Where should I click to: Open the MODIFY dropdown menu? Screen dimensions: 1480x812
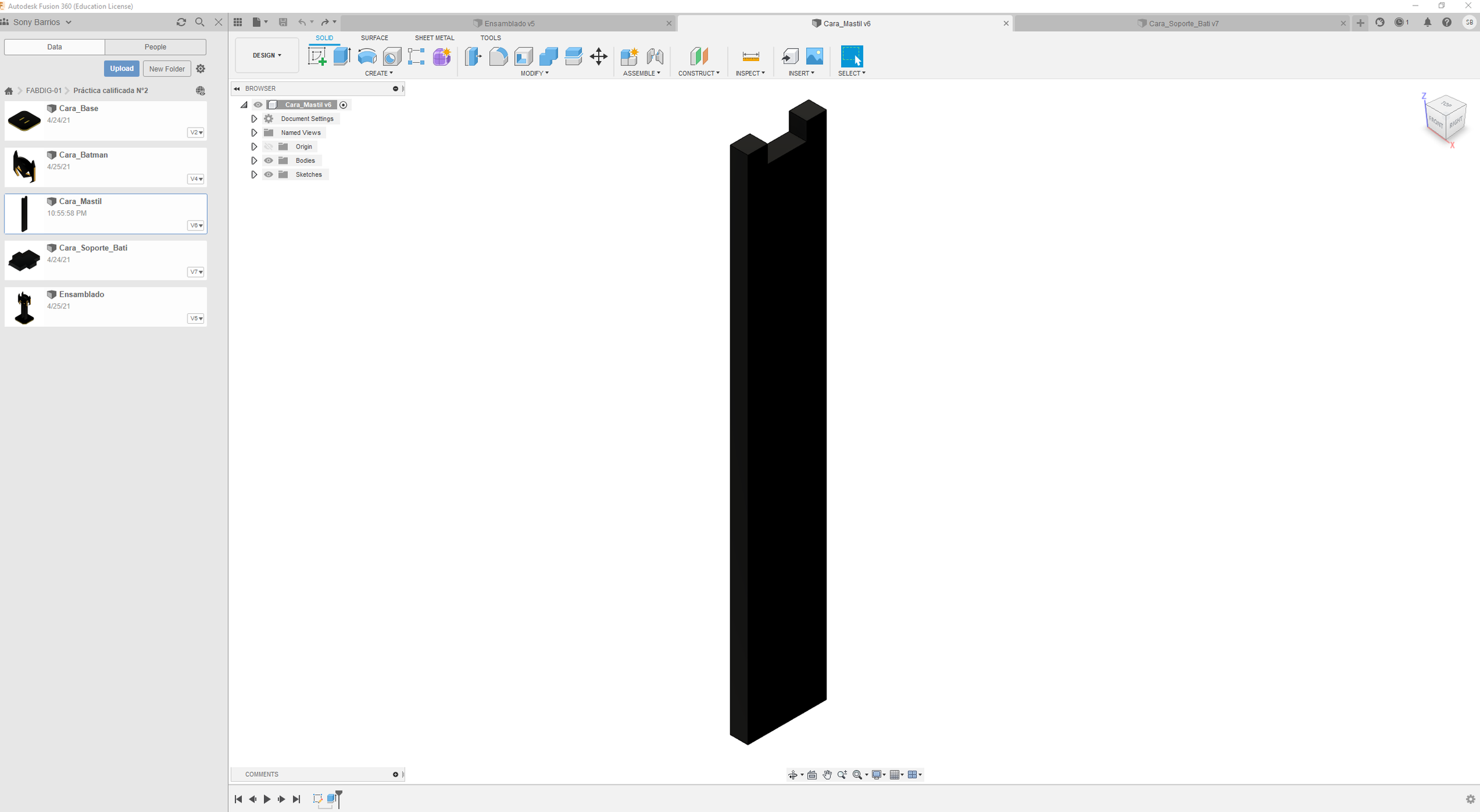pos(534,73)
